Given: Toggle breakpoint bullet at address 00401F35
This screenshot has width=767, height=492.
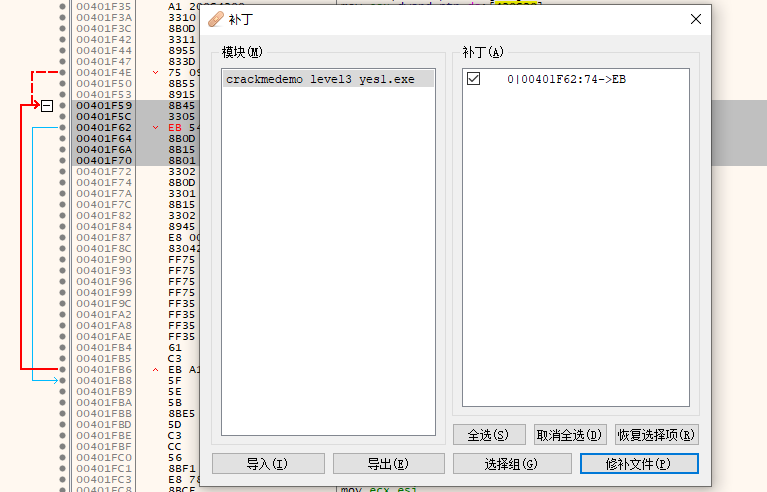Looking at the screenshot, I should [x=62, y=6].
